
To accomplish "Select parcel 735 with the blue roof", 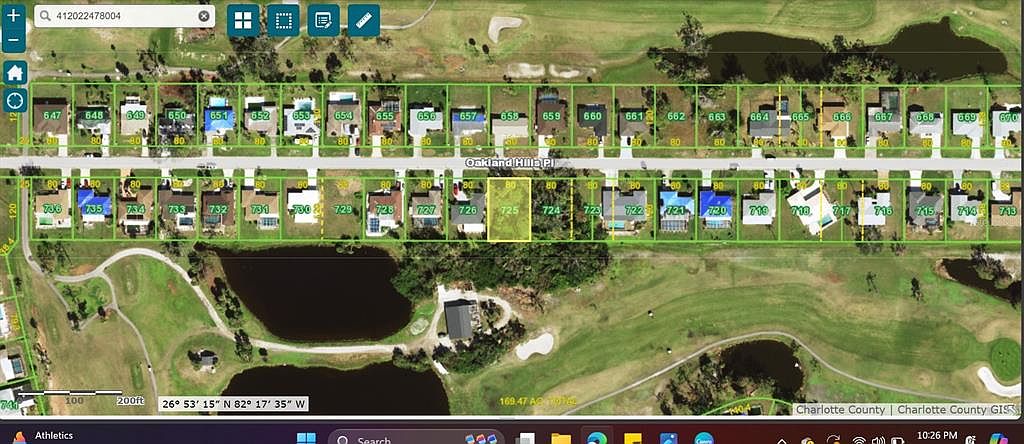I will tap(95, 208).
